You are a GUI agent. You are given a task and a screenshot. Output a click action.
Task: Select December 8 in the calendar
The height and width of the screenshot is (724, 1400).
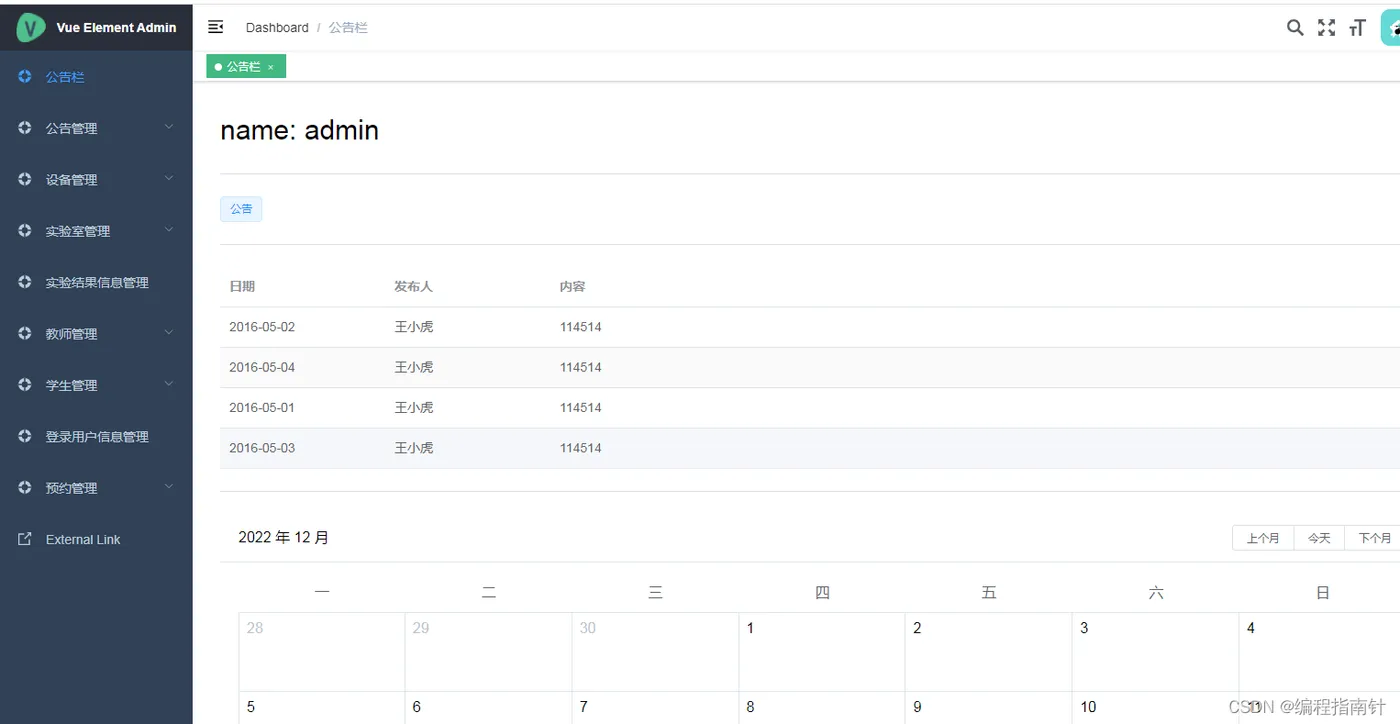[821, 707]
